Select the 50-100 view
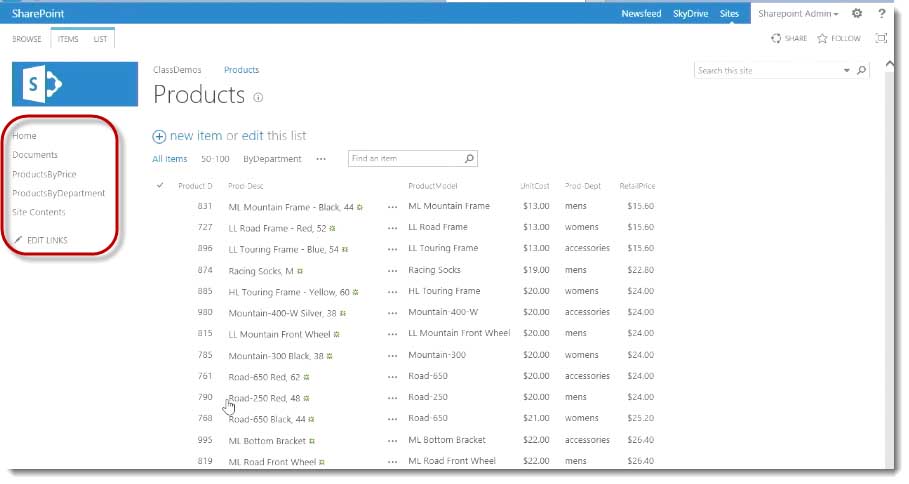Image resolution: width=909 pixels, height=484 pixels. pyautogui.click(x=215, y=159)
